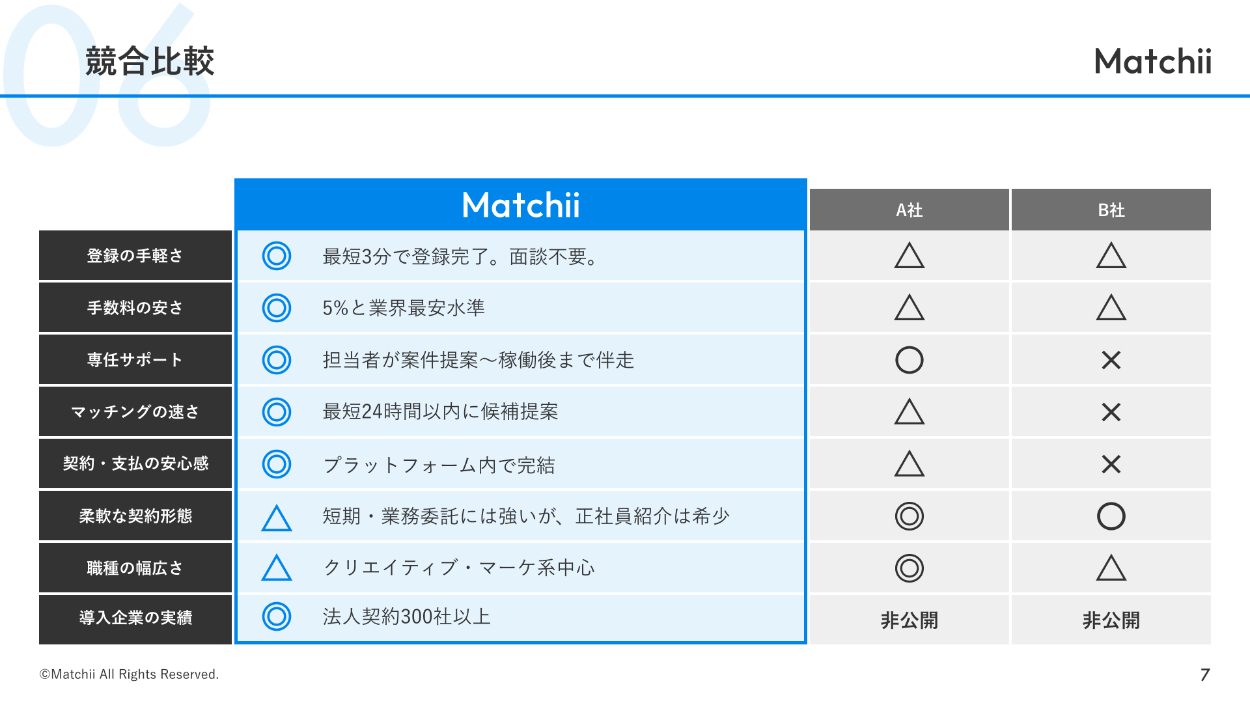Click Matchii's double circle for 導入企業の実績

pos(276,617)
